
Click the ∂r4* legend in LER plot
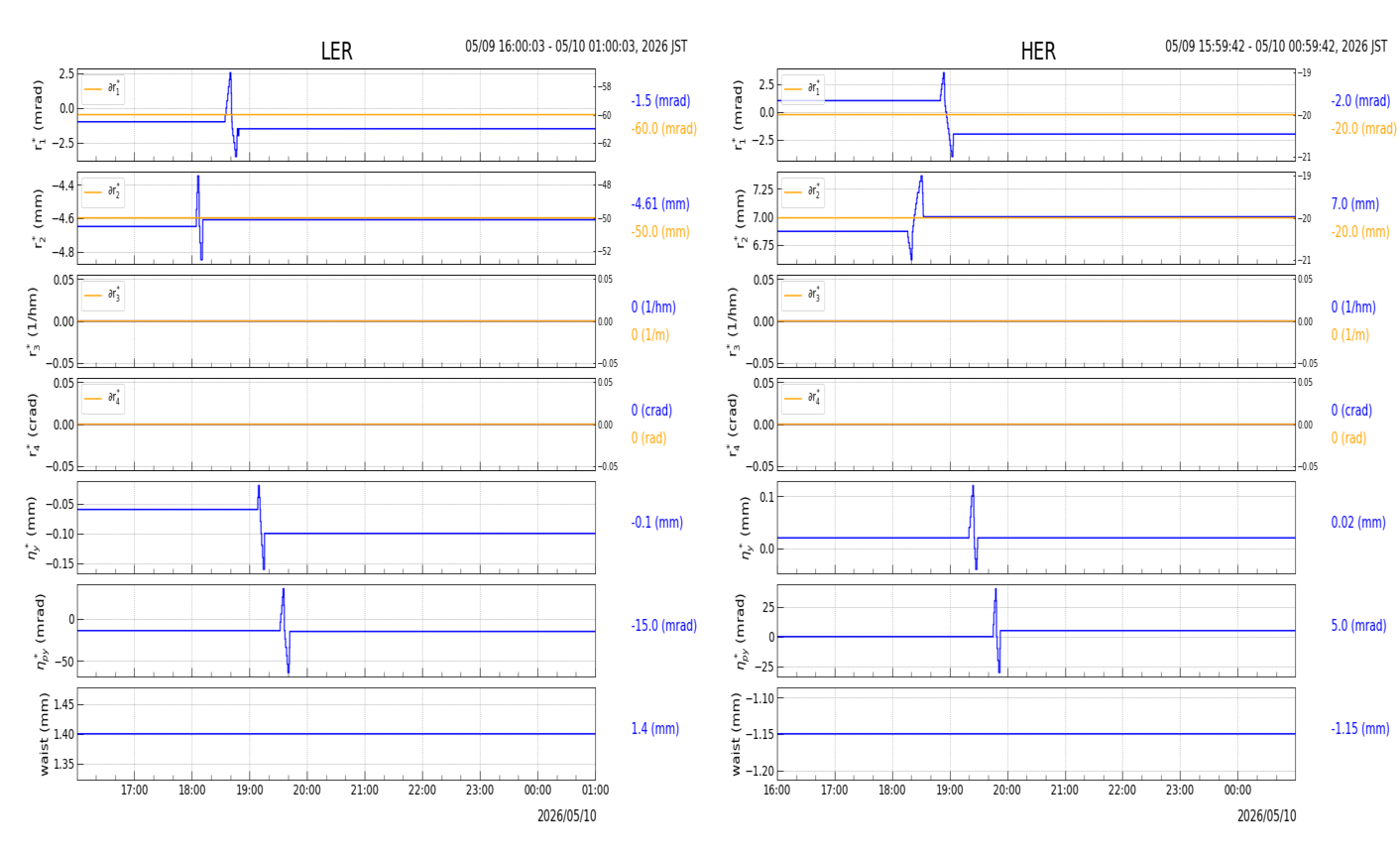103,399
